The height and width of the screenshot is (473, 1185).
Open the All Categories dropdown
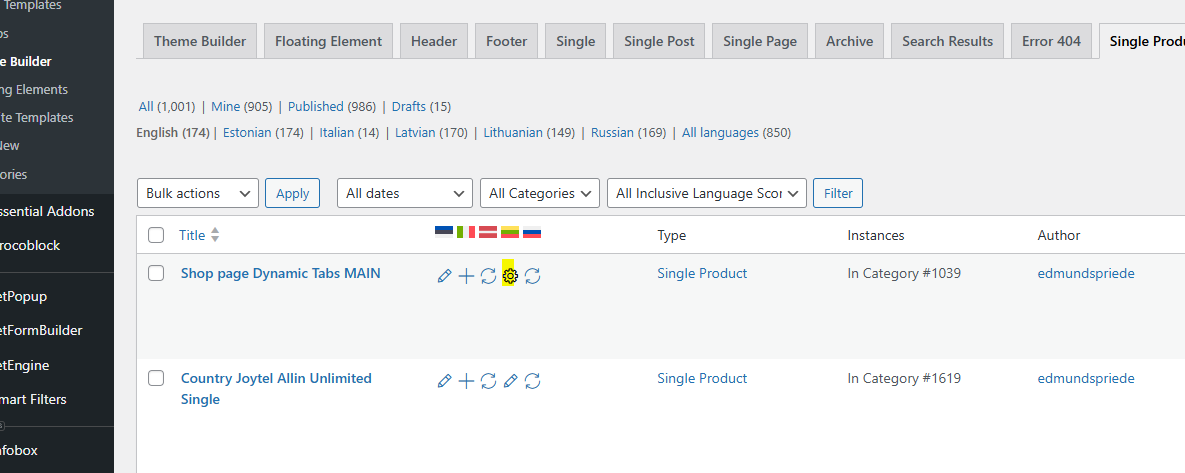(x=540, y=193)
